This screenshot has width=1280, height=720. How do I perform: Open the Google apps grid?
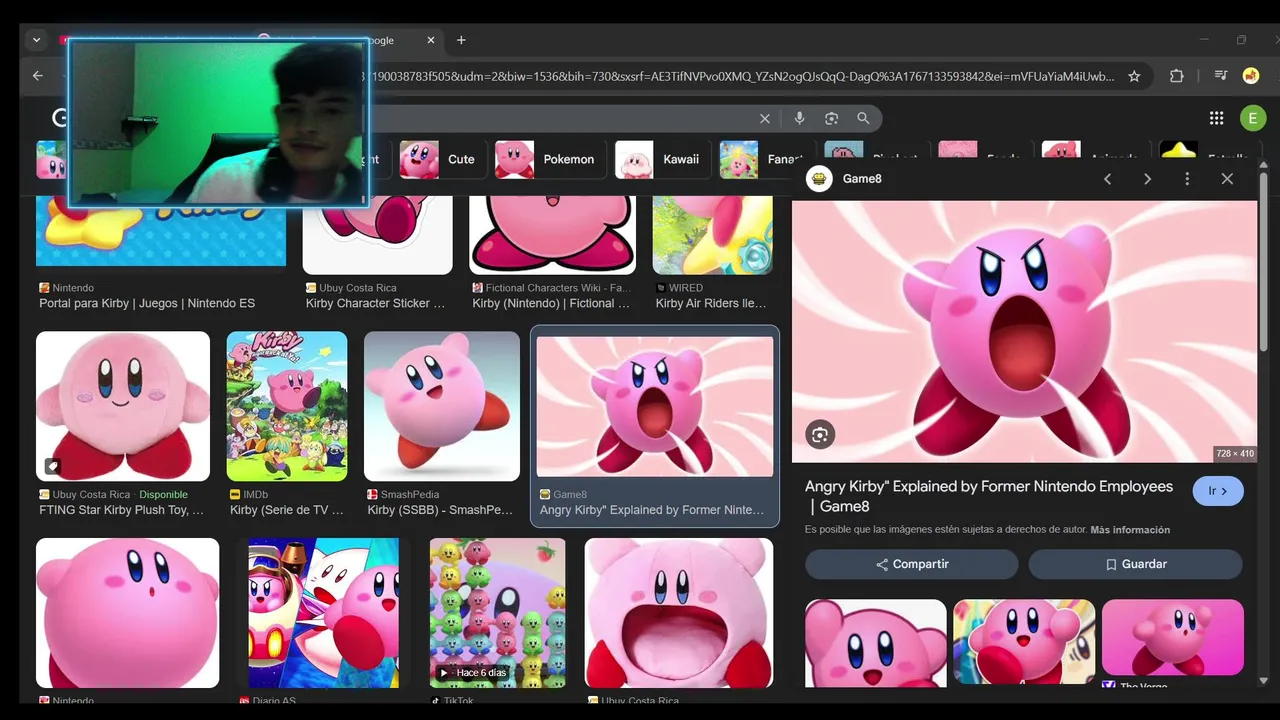click(1216, 118)
